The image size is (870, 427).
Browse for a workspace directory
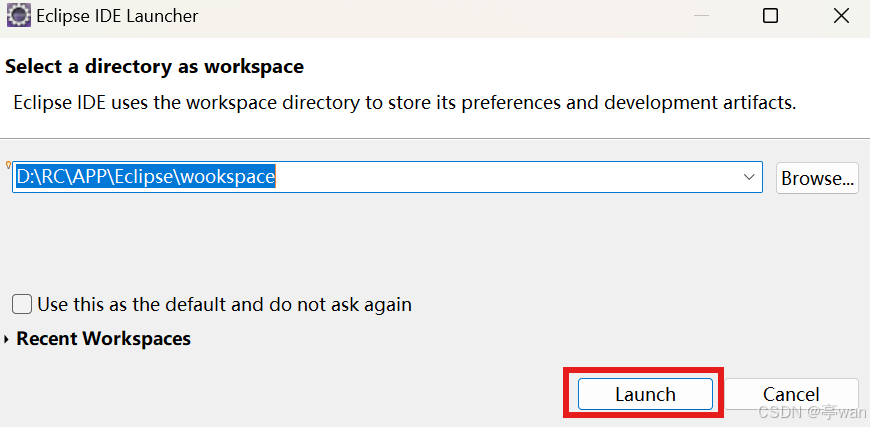(817, 178)
